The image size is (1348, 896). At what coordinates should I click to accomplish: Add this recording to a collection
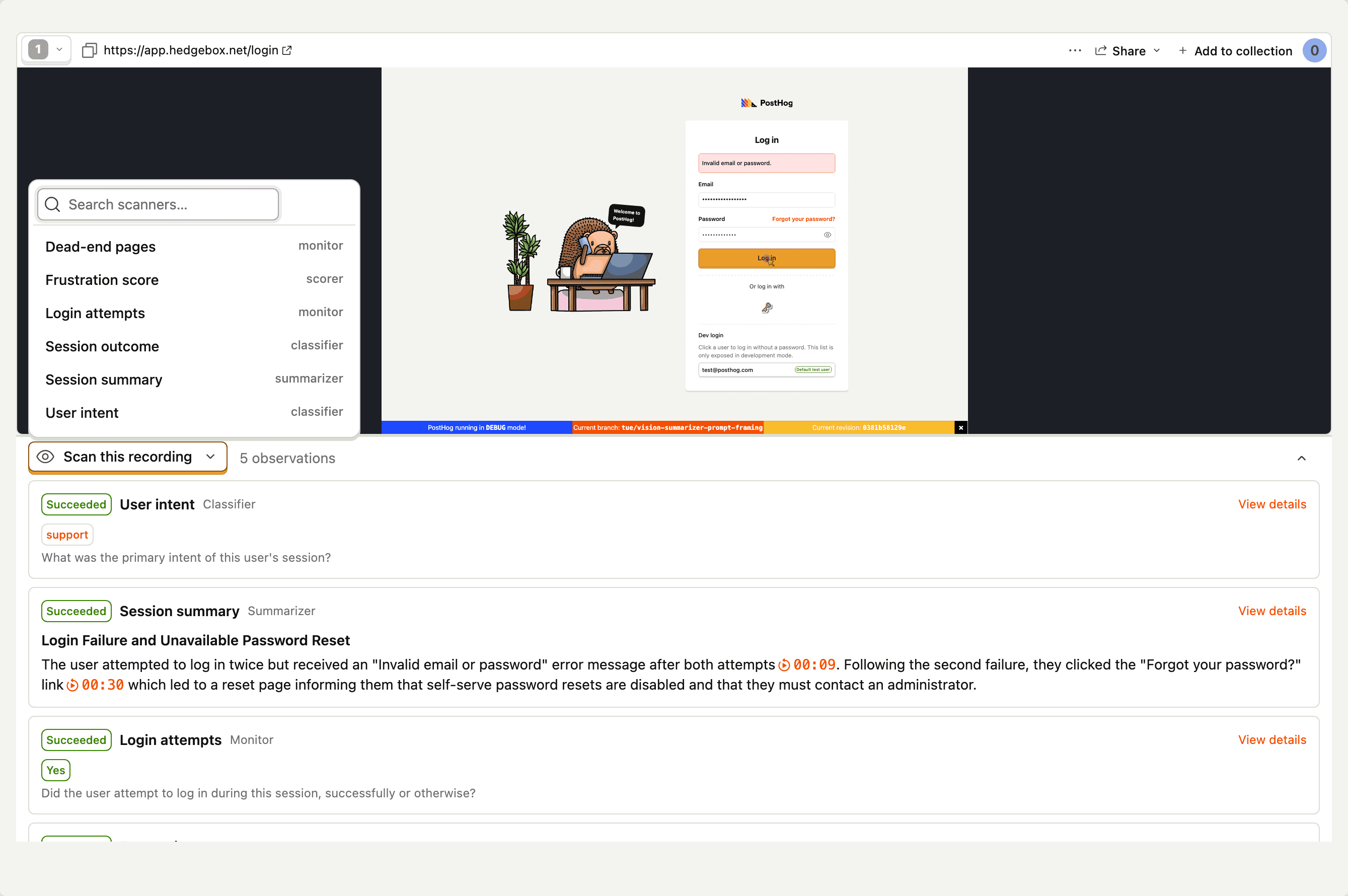point(1235,51)
